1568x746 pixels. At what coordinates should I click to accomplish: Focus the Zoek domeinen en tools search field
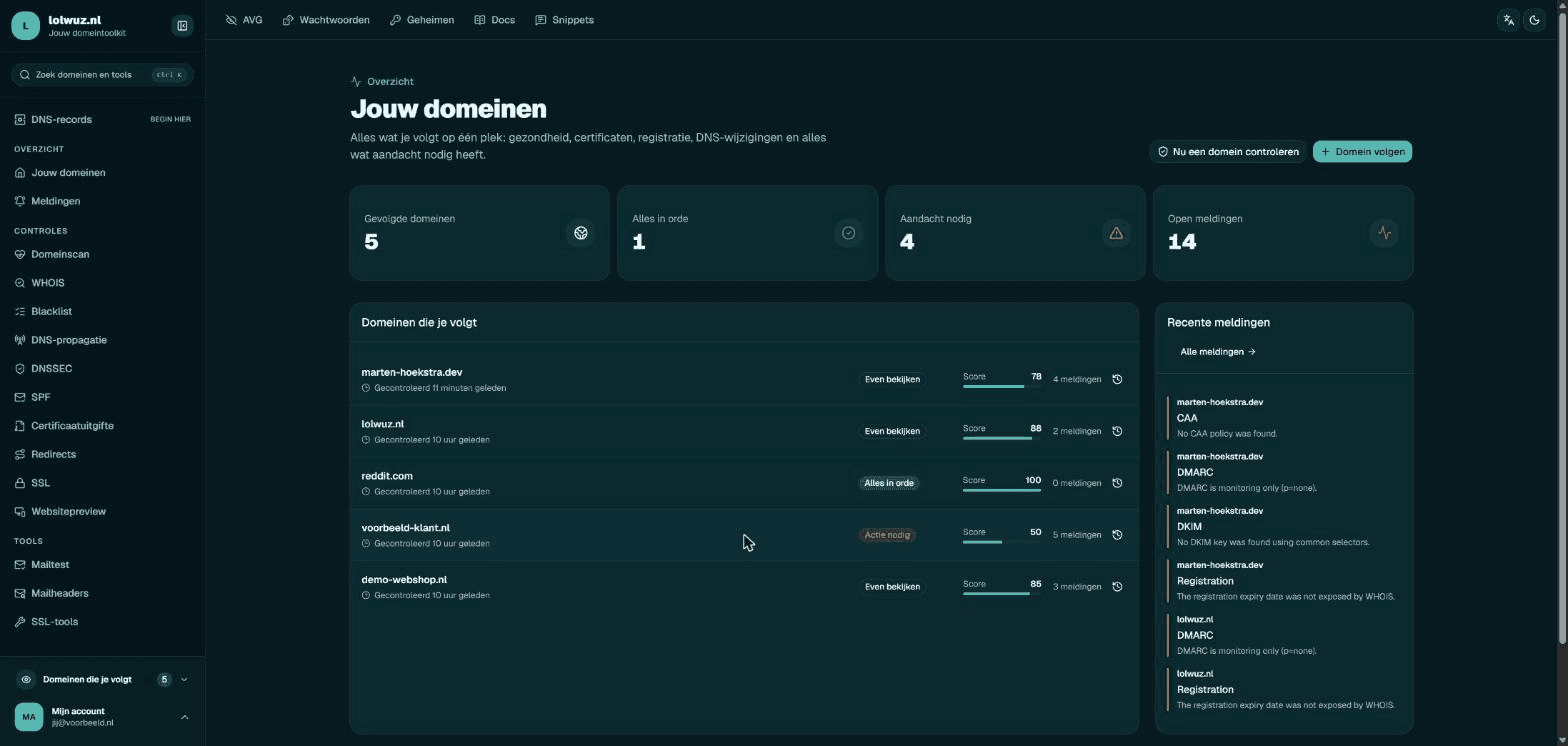pyautogui.click(x=102, y=75)
